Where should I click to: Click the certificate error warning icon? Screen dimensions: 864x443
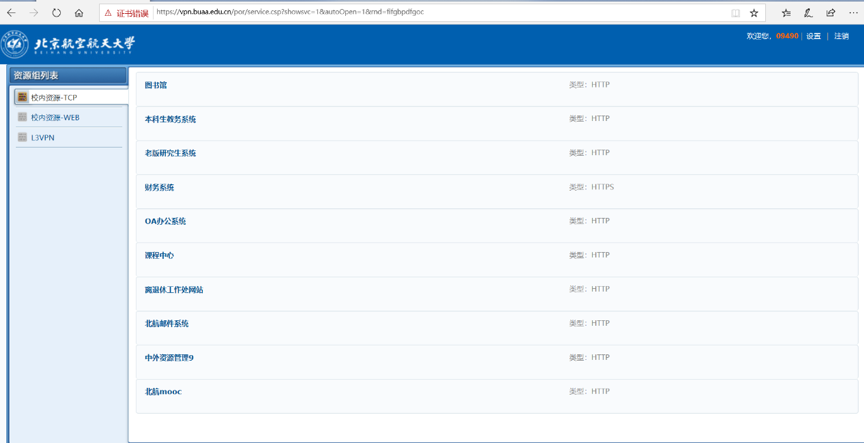point(108,13)
